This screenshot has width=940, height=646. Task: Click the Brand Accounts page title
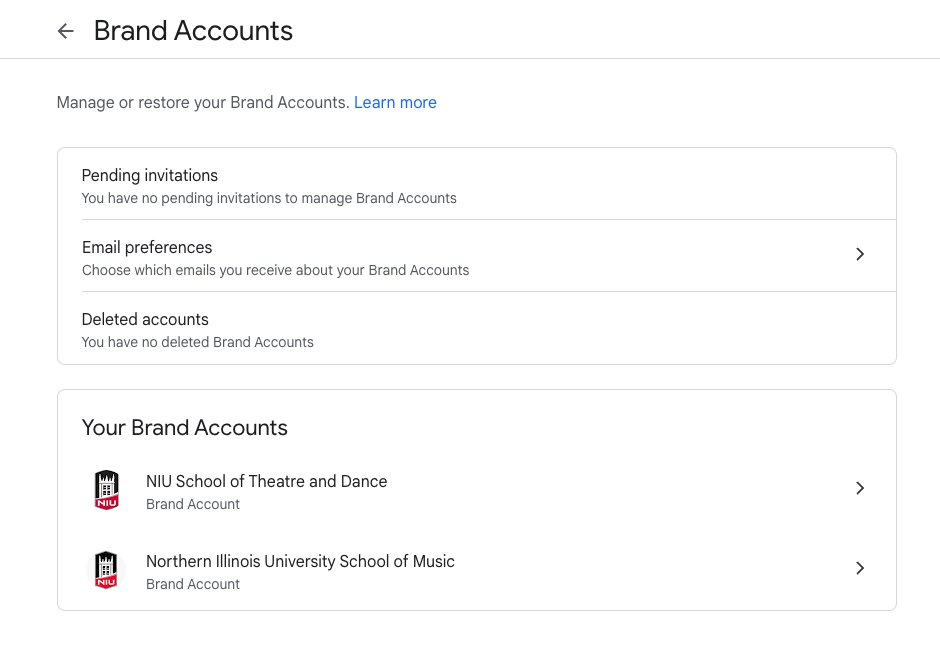(193, 31)
